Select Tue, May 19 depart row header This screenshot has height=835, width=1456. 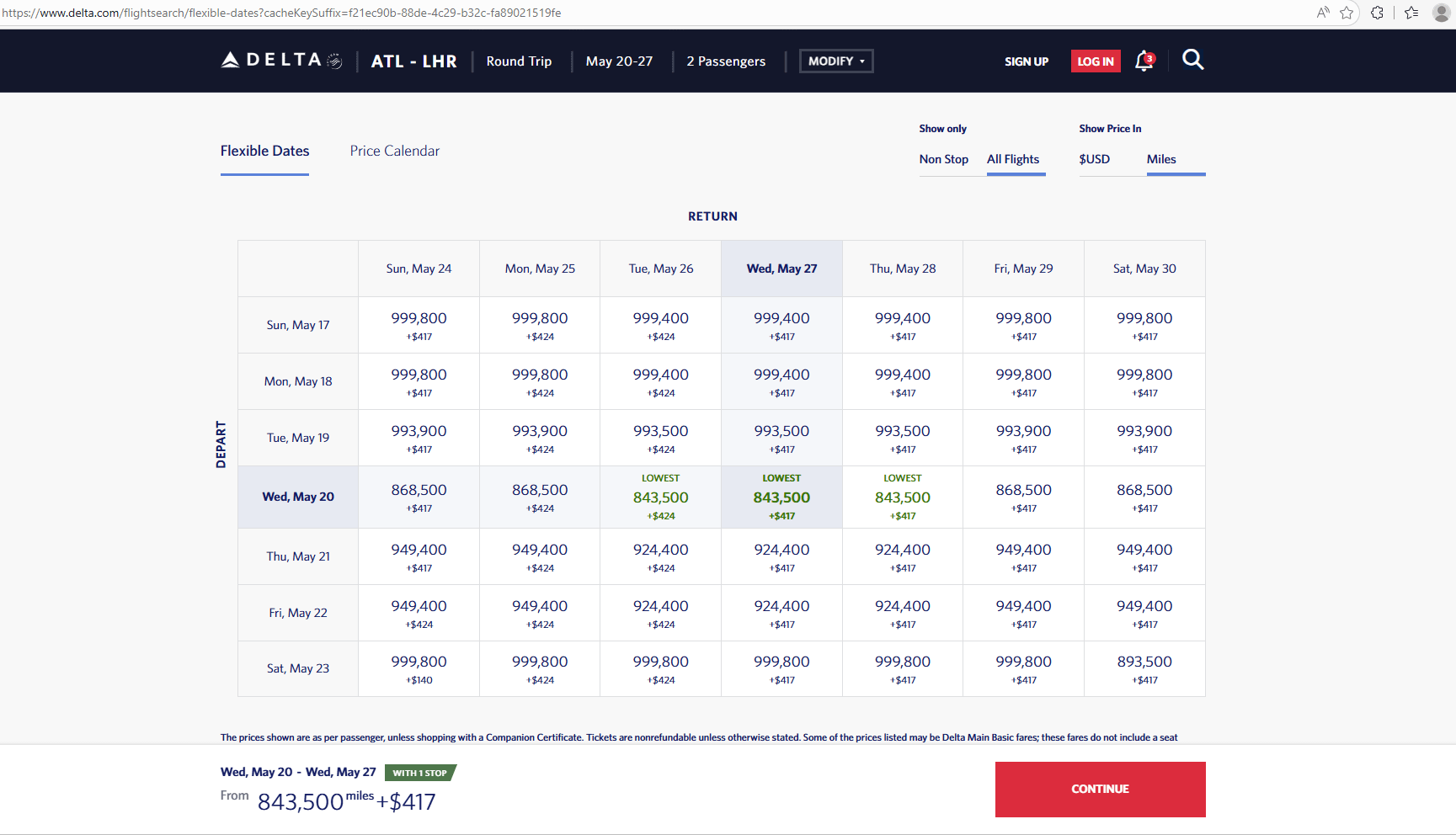(x=298, y=438)
